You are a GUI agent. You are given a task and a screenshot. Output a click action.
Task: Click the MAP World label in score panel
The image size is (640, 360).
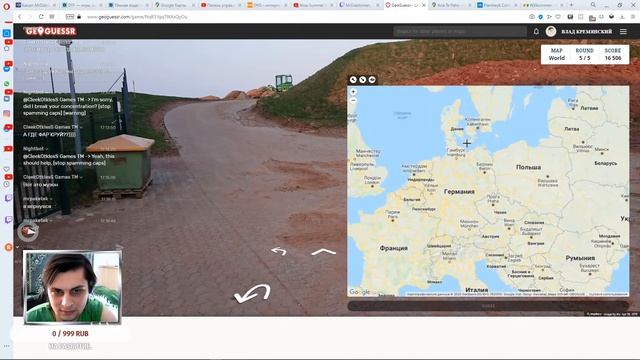coord(557,54)
